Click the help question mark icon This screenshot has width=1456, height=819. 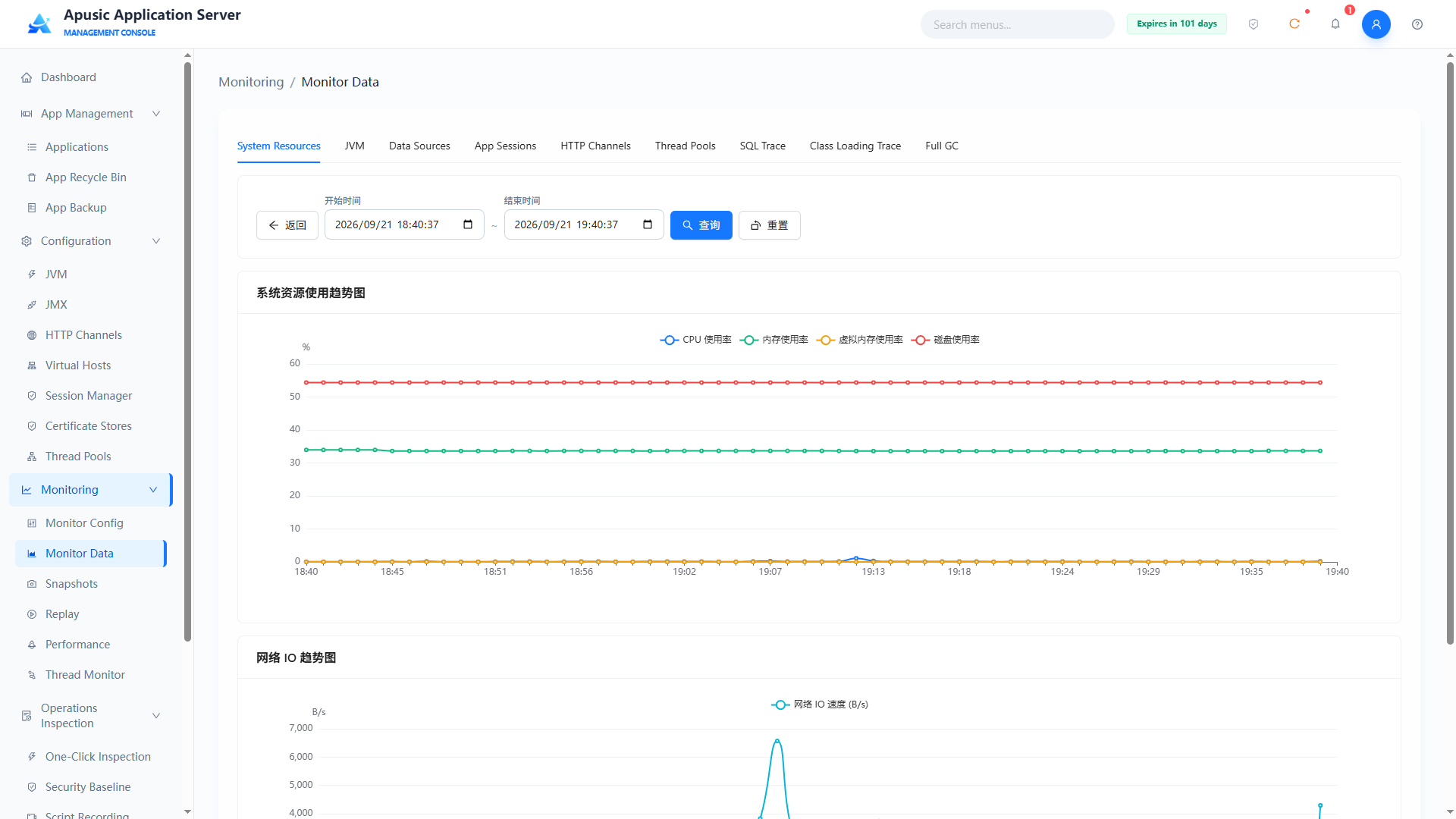(1417, 24)
